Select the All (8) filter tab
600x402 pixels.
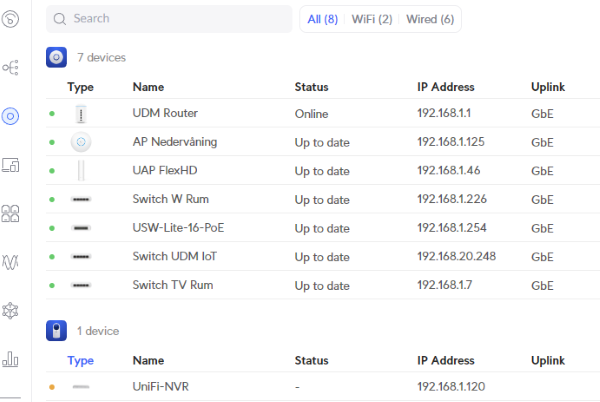(323, 19)
